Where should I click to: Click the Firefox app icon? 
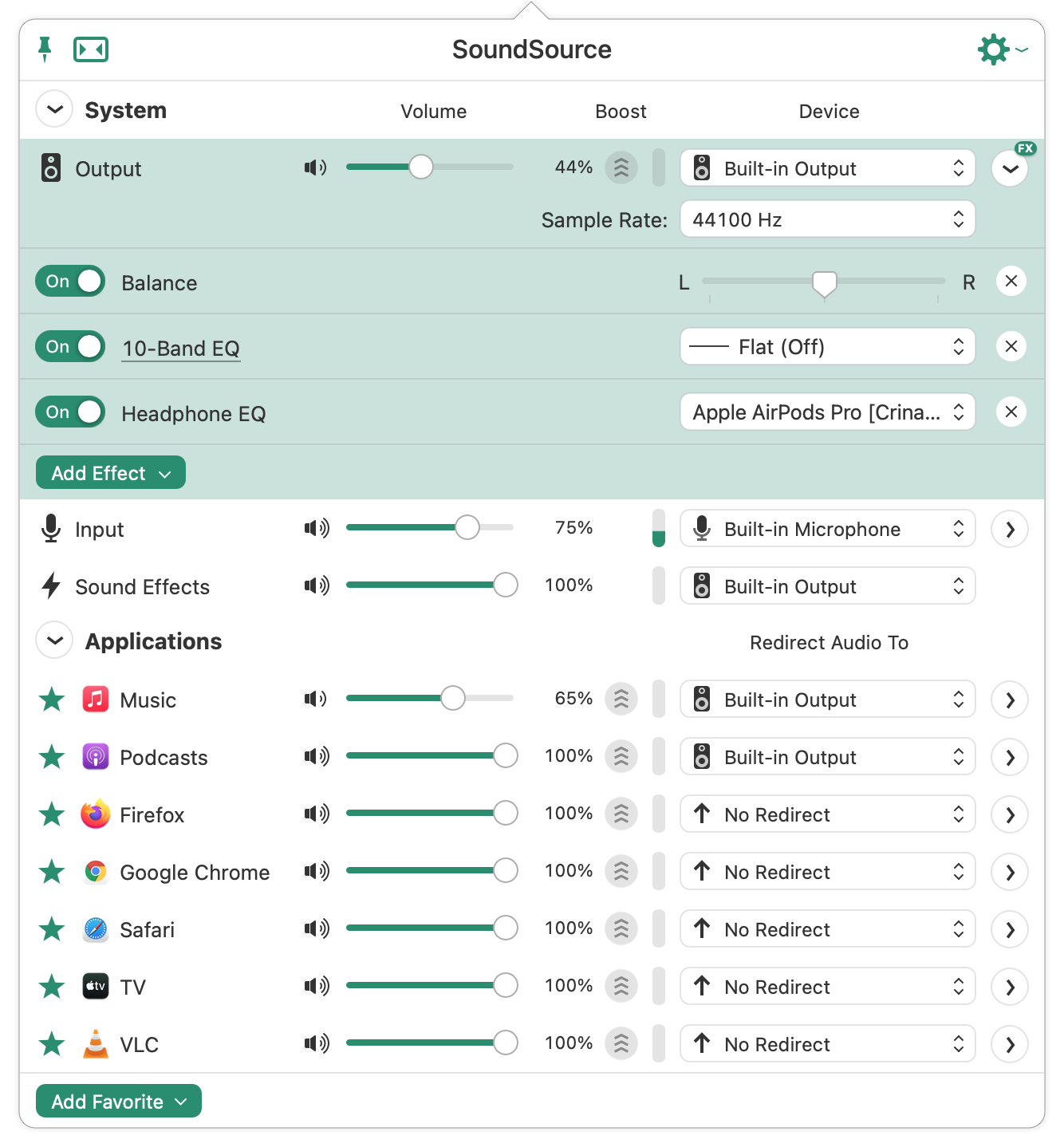click(x=96, y=814)
